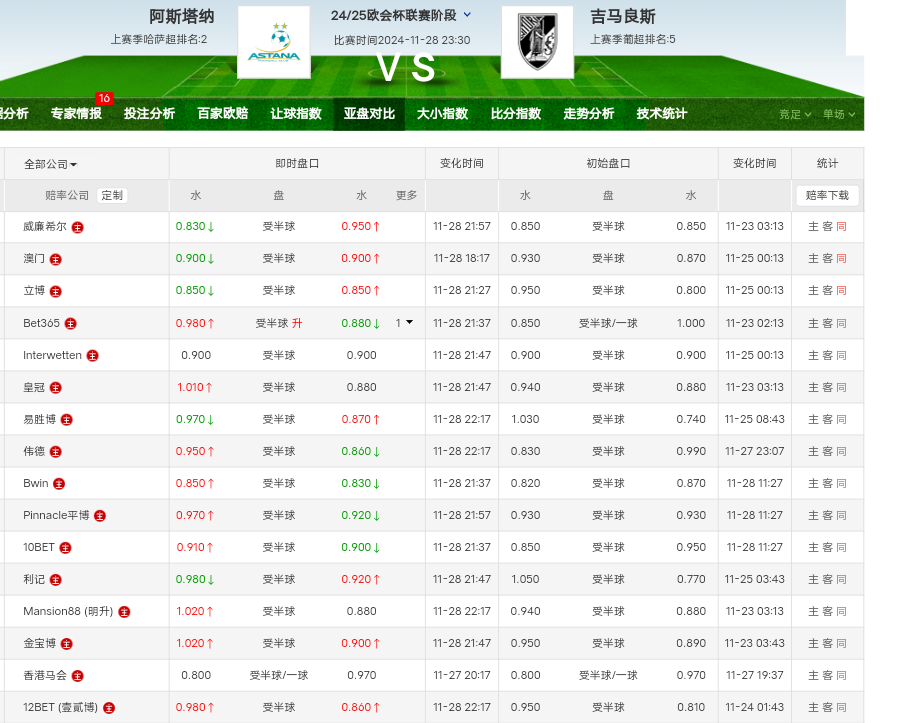The height and width of the screenshot is (723, 906).
Task: Click the 主 stats link in 威廉希尔 row
Action: (813, 227)
